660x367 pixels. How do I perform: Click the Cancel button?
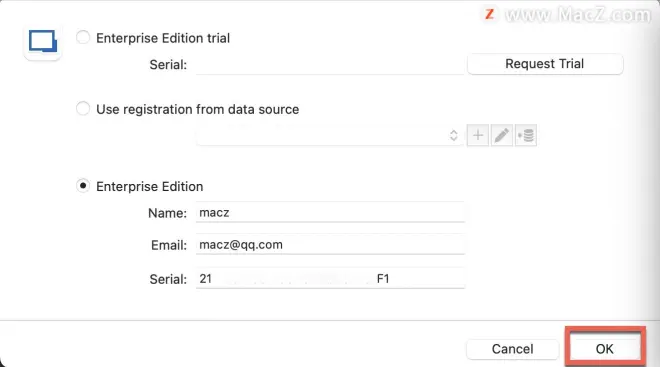(x=512, y=349)
